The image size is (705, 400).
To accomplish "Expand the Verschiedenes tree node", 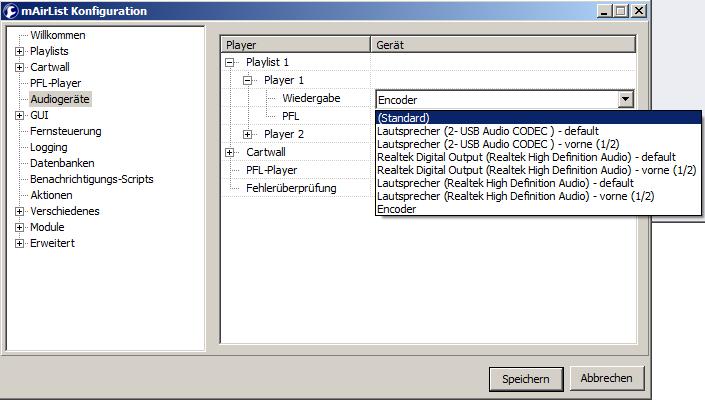I will click(19, 211).
